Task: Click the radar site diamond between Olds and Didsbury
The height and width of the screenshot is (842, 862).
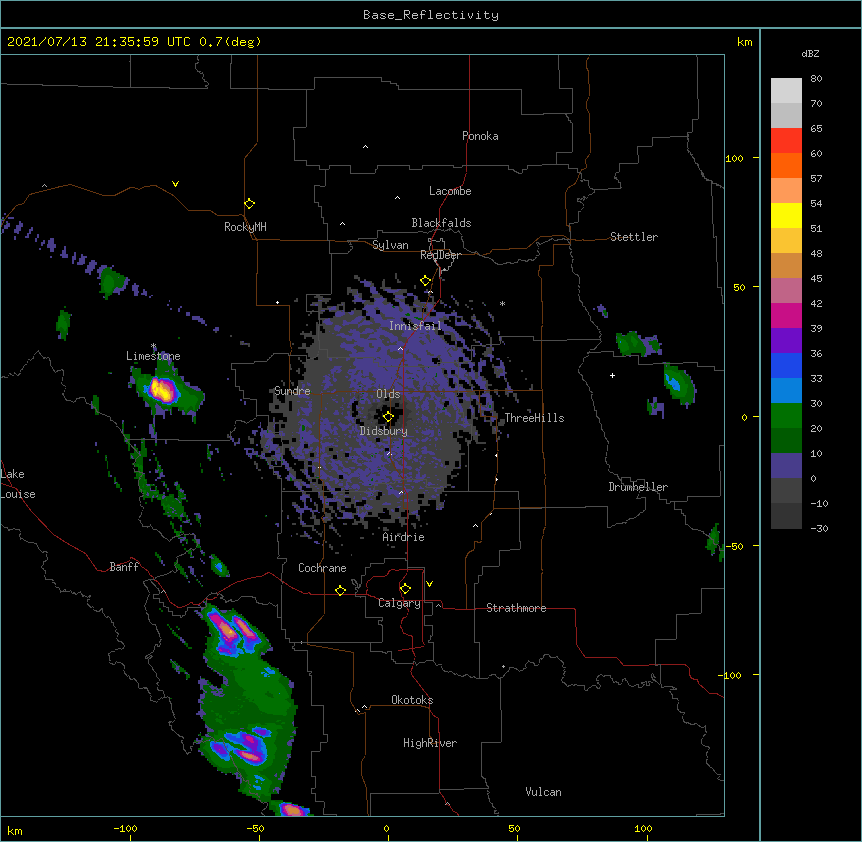Action: pyautogui.click(x=388, y=417)
